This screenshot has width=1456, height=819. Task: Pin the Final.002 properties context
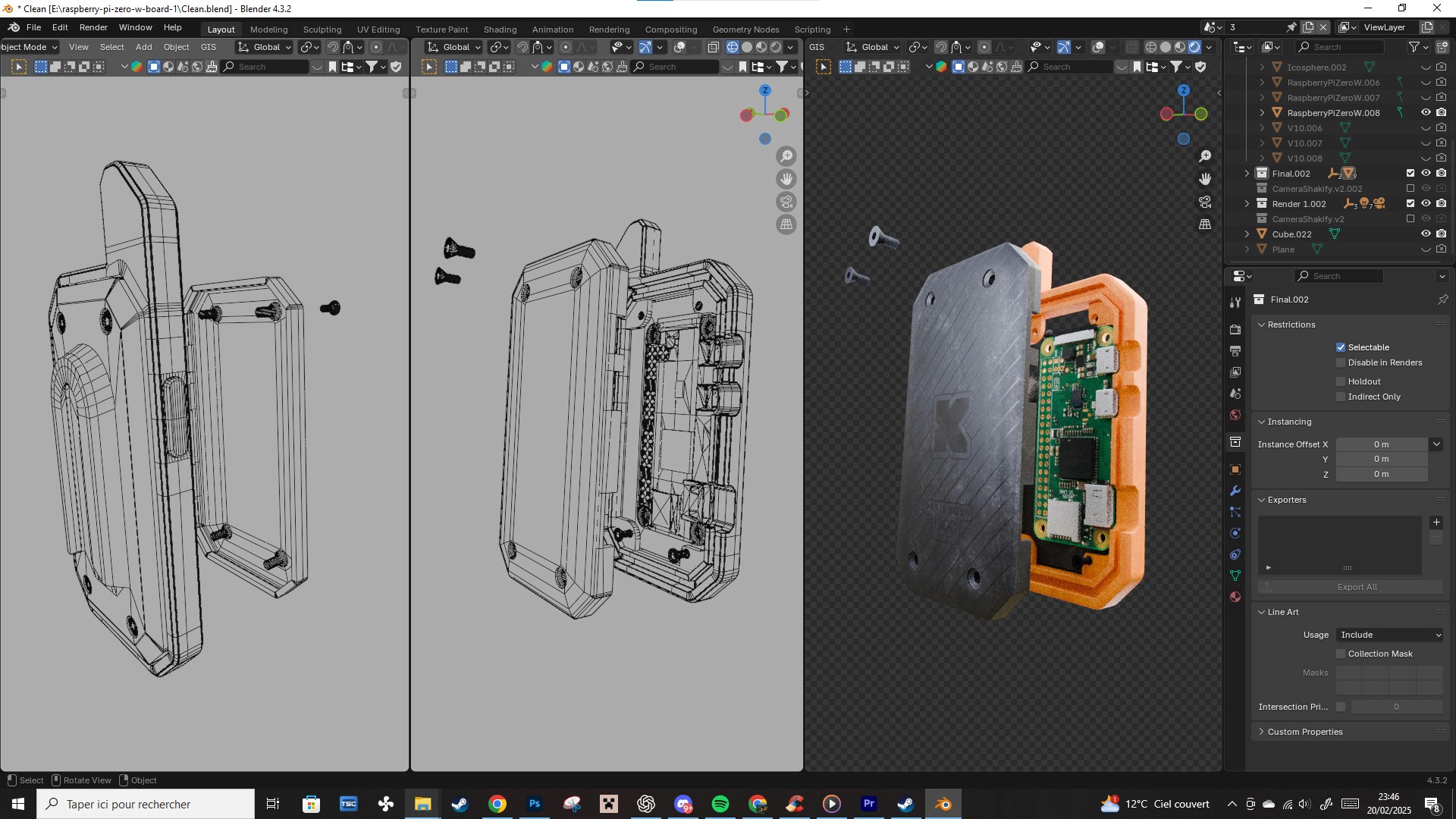(1442, 300)
